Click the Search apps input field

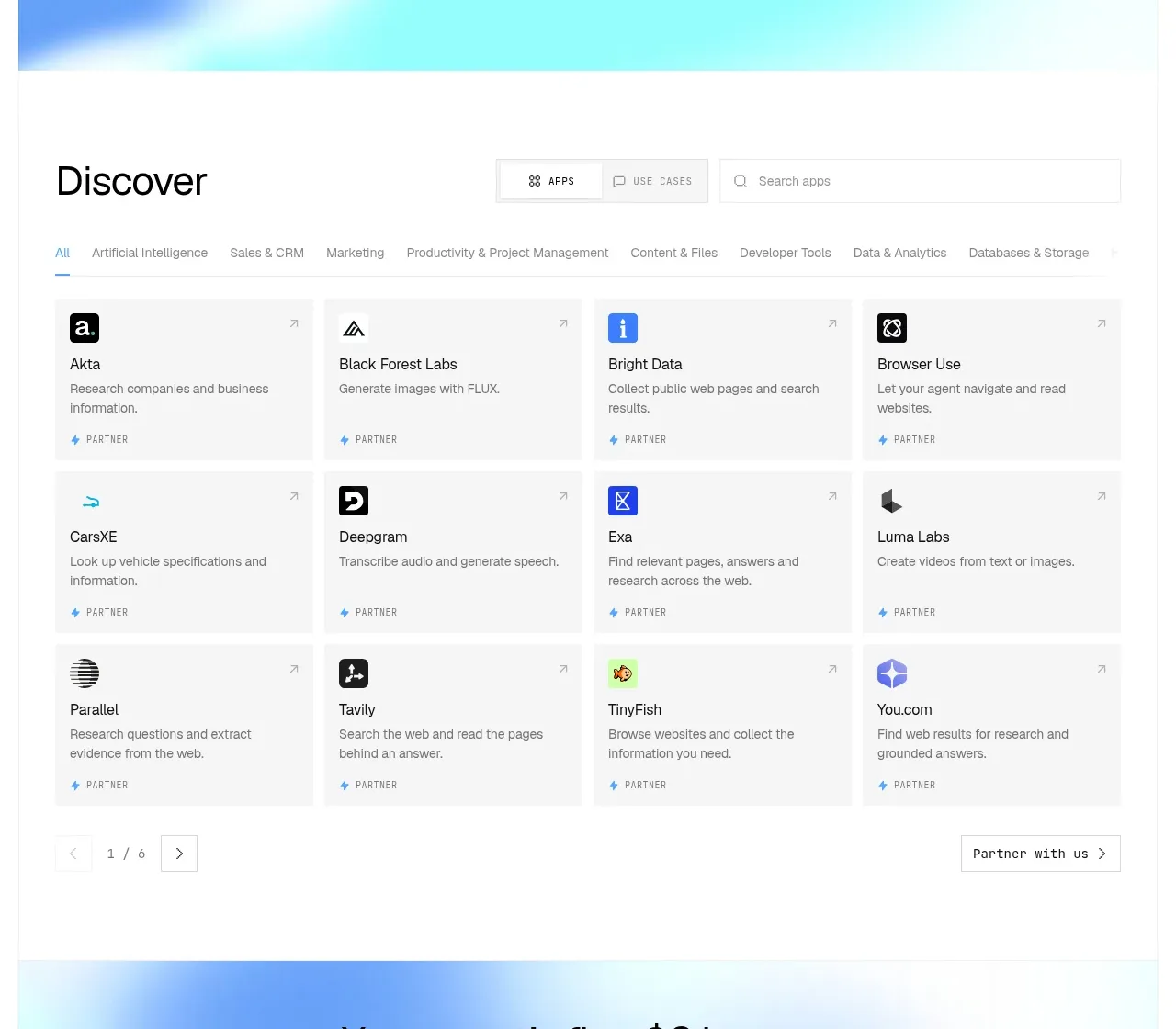(920, 181)
